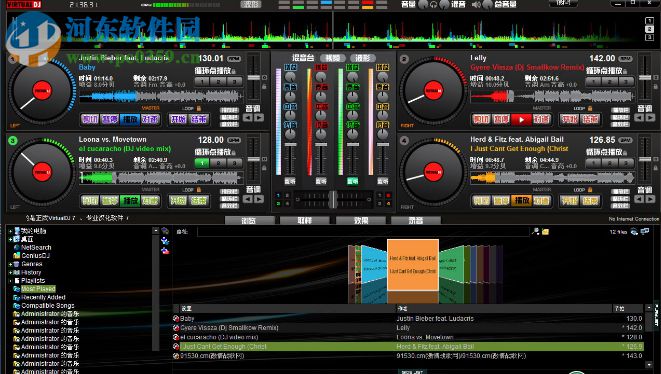Image resolution: width=661 pixels, height=374 pixels.
Task: Click the up arrow of the folder tree scrollbar
Action: click(156, 231)
